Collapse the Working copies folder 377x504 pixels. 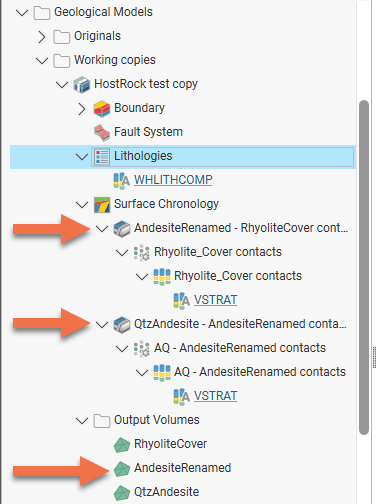coord(42,61)
